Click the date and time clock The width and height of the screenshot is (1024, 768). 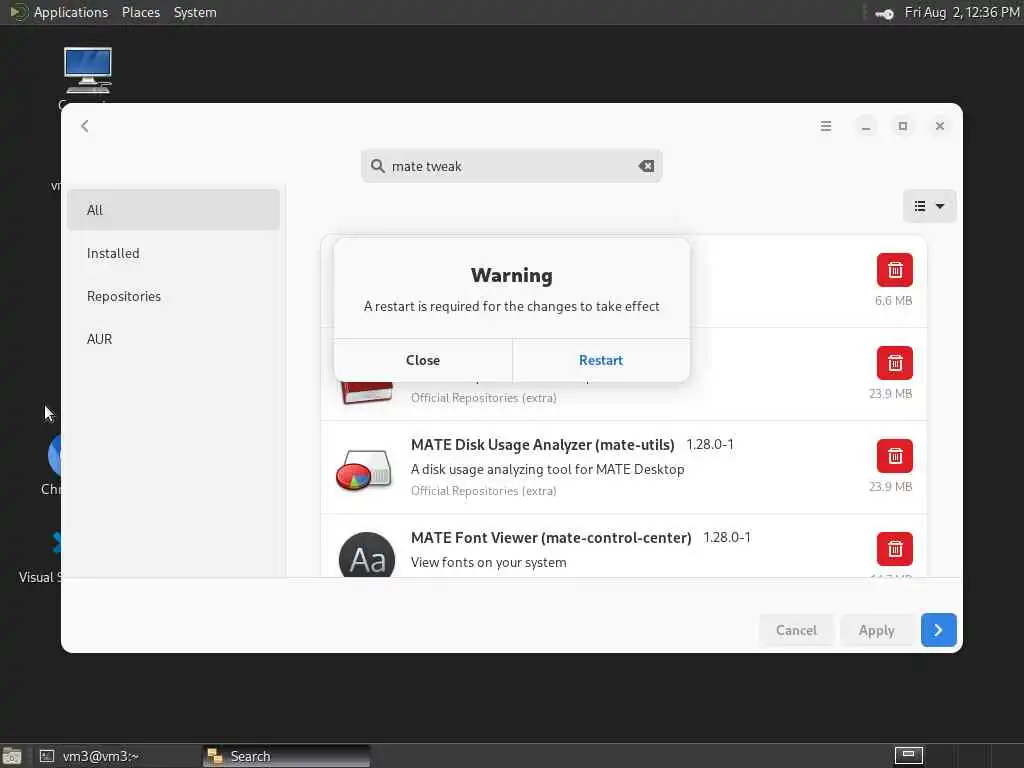pos(961,12)
